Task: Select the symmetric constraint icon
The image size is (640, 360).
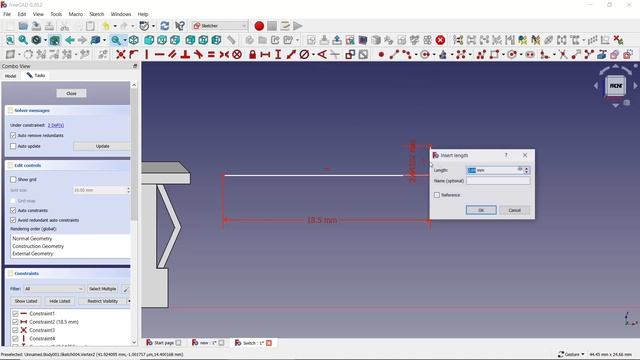Action: (224, 54)
